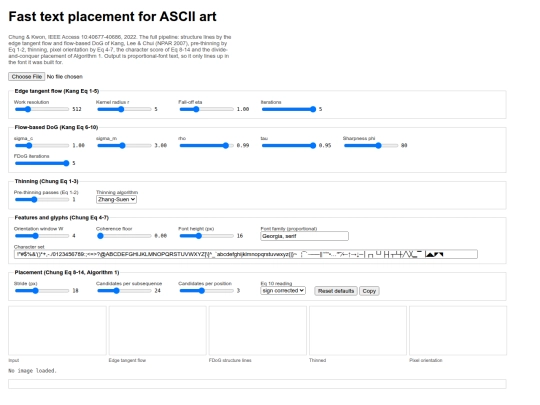
Task: Click the 'No image loaded.' status text
Action: pyautogui.click(x=32, y=371)
